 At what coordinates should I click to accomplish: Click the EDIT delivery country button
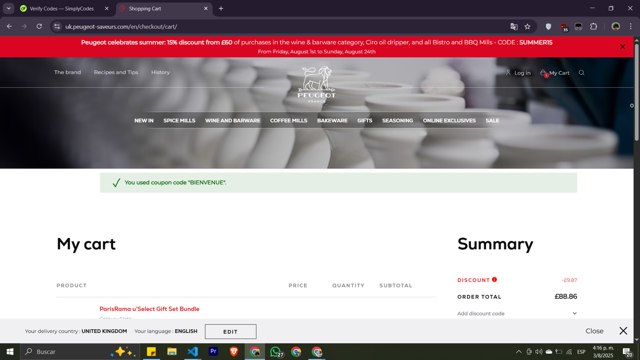click(x=231, y=331)
